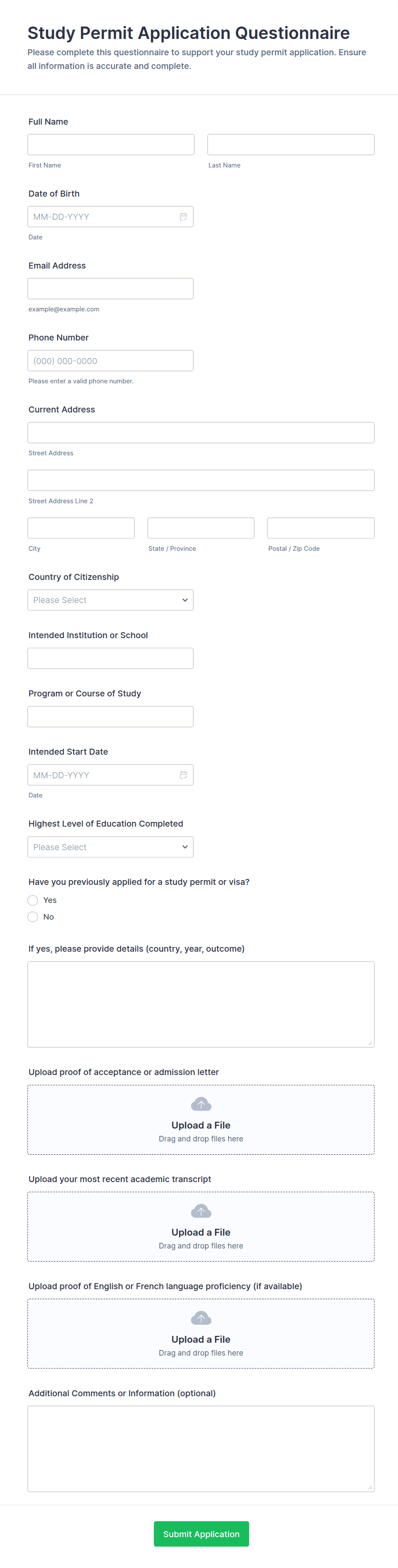Click the Phone Number input field
Screen dimensions: 398x1568
point(110,361)
